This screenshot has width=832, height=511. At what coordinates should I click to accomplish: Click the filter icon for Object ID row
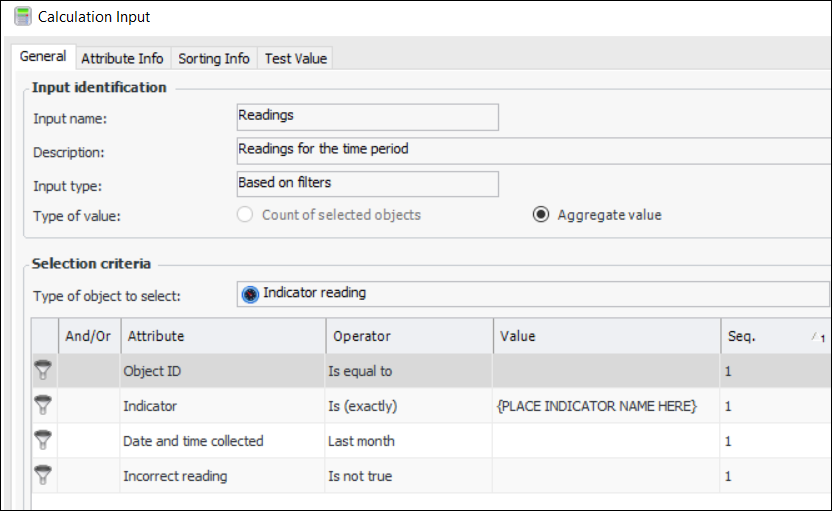(x=43, y=371)
